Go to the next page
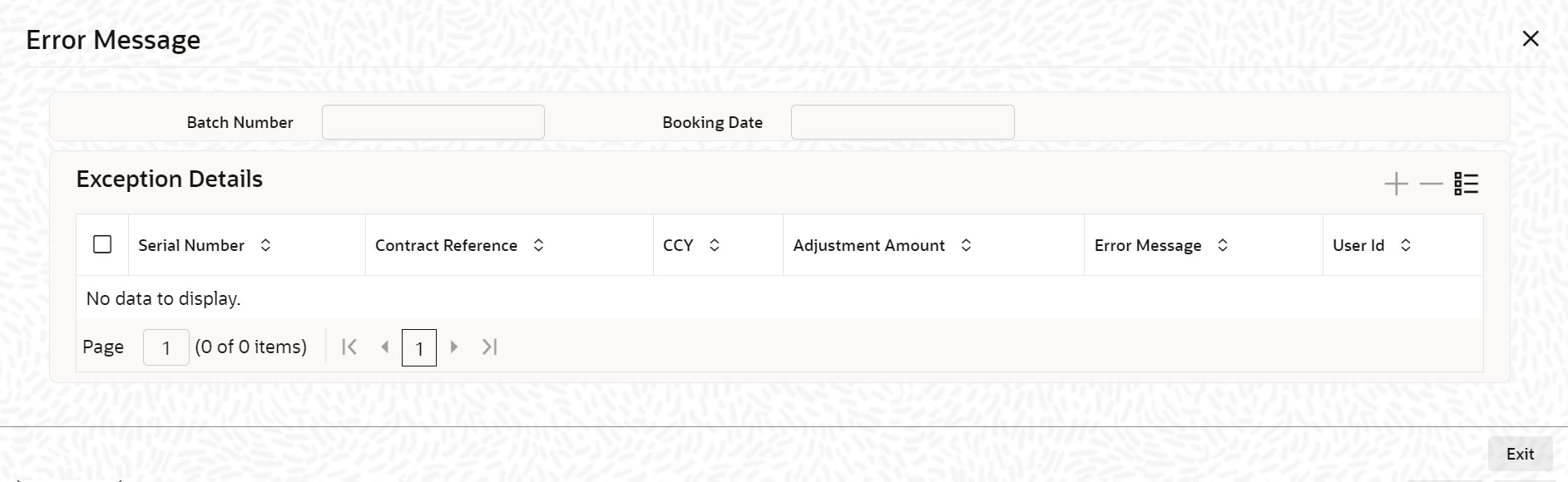 [x=454, y=347]
